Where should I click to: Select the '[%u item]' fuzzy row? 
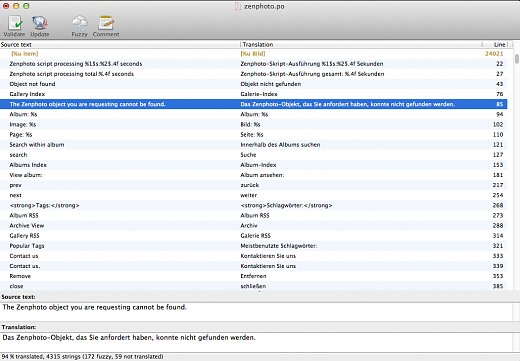[254, 54]
